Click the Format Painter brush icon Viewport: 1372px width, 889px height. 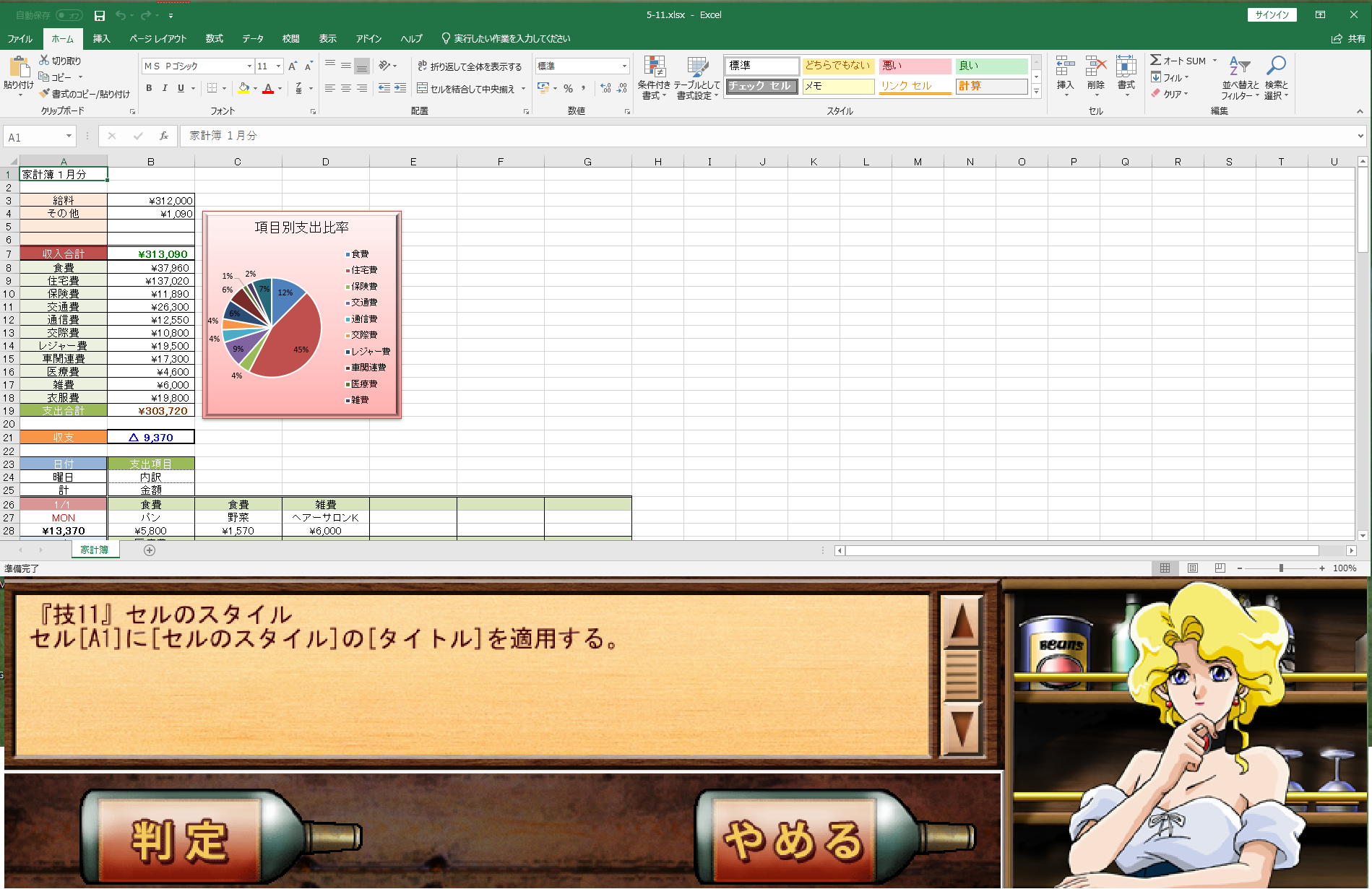coord(45,94)
